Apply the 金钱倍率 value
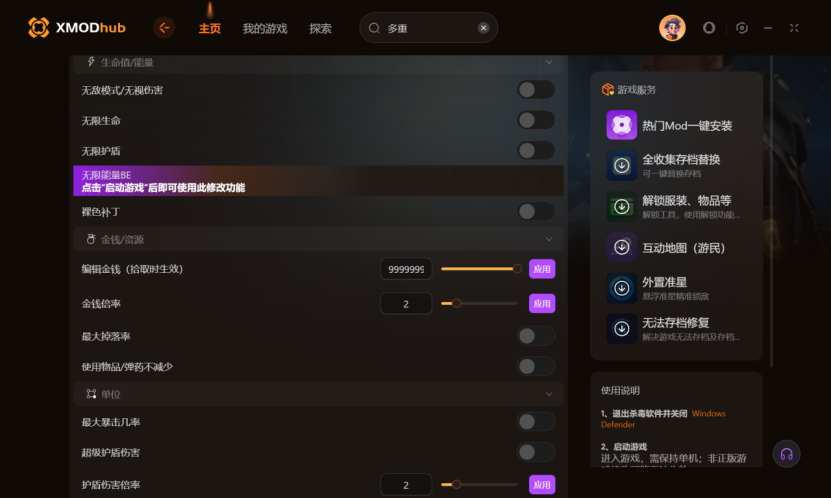 coord(542,304)
